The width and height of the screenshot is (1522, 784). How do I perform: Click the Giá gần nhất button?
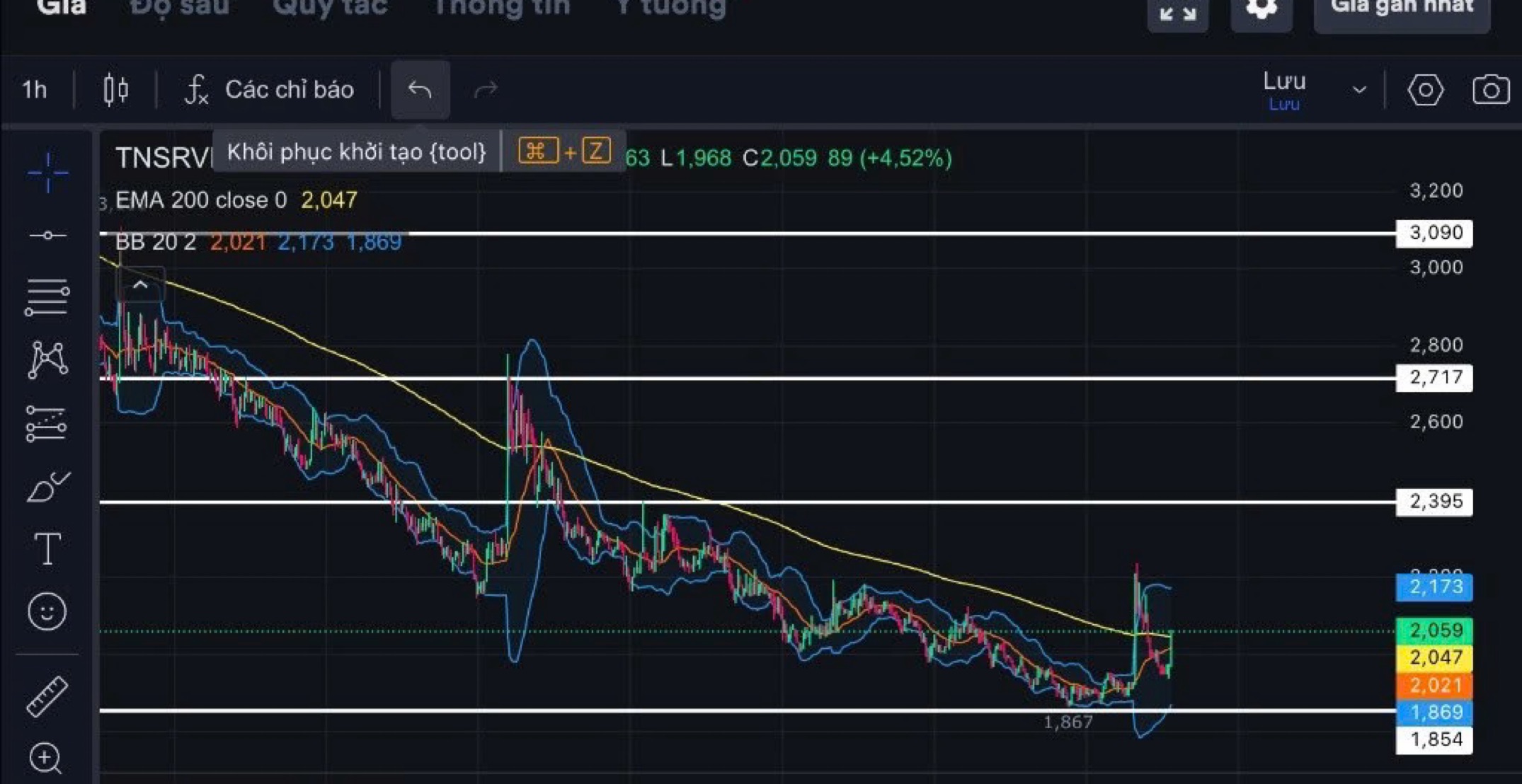[x=1400, y=8]
